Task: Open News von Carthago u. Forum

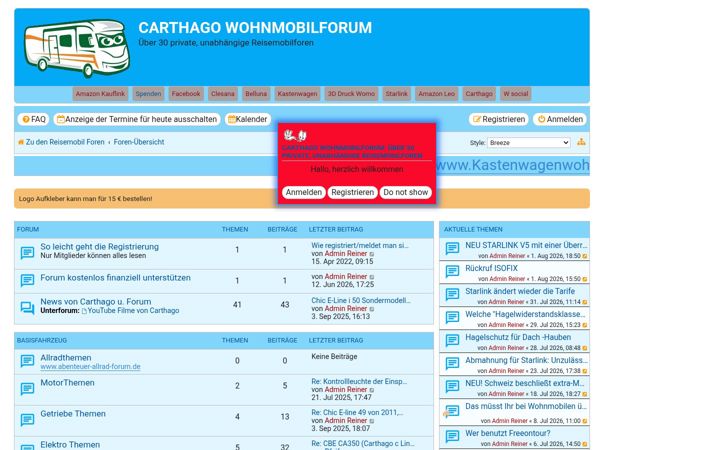Action: point(96,302)
